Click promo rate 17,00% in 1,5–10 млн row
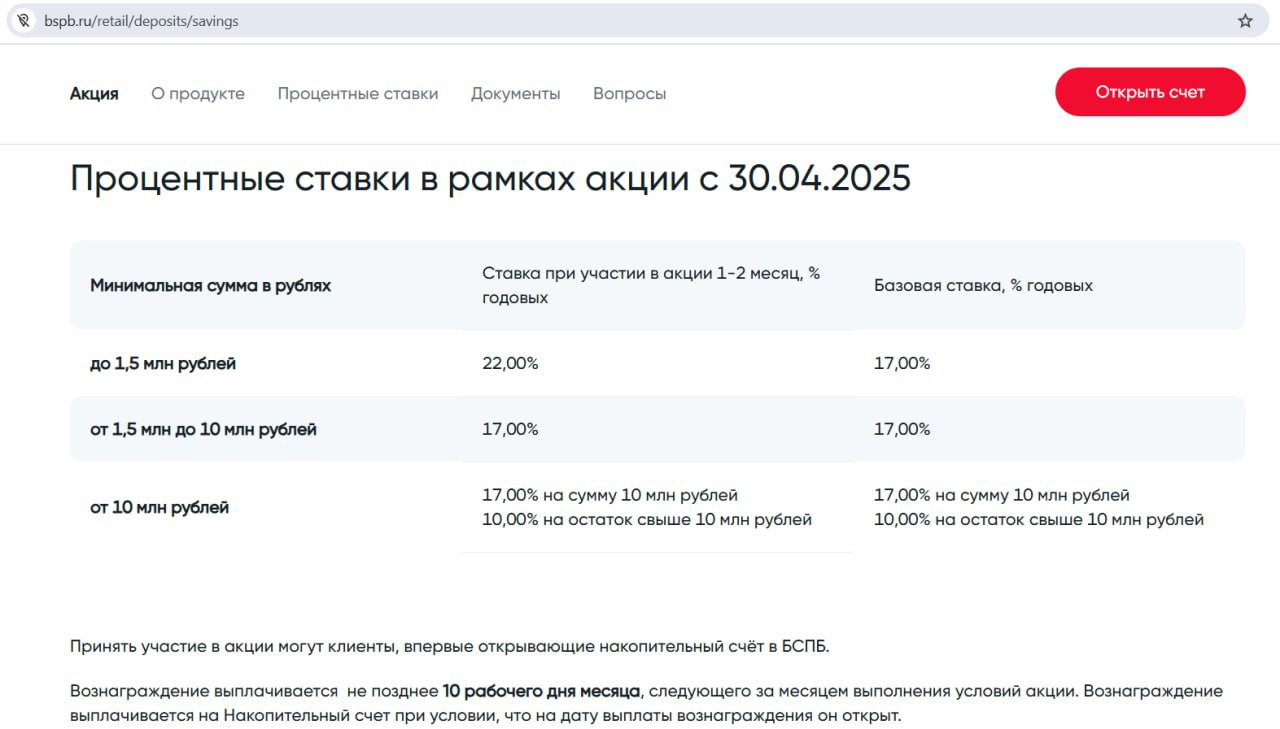Image resolution: width=1280 pixels, height=729 pixels. point(510,429)
